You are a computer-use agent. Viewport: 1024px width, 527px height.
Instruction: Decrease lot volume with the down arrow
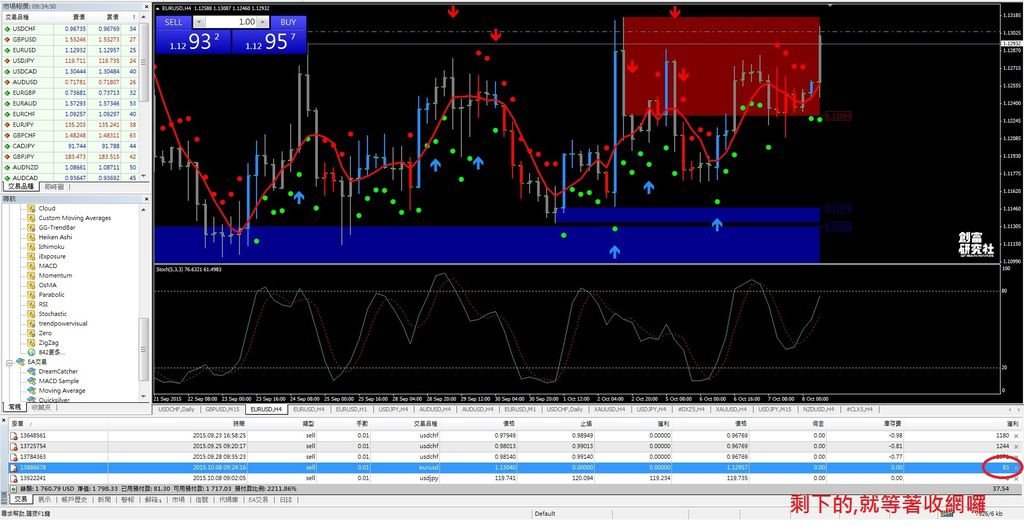pyautogui.click(x=199, y=22)
